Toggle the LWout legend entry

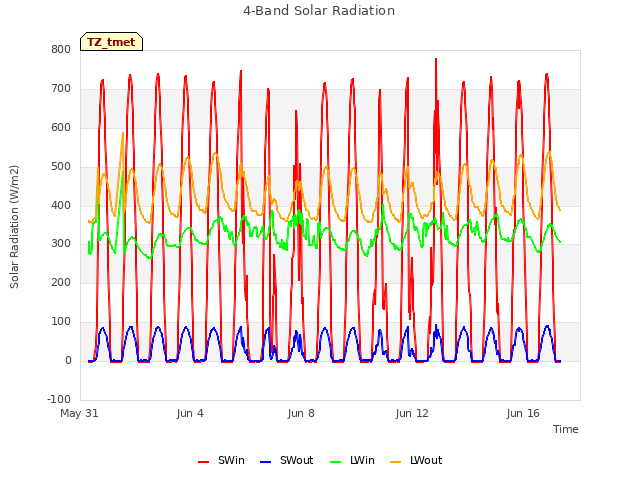pos(416,460)
